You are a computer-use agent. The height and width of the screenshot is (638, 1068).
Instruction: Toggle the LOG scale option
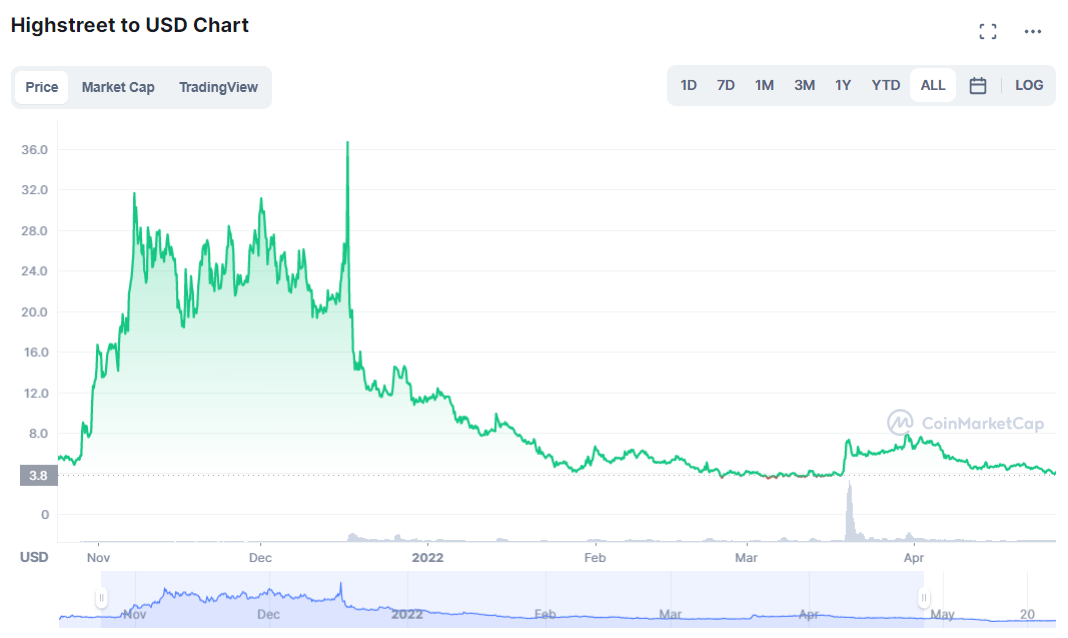click(x=1028, y=85)
